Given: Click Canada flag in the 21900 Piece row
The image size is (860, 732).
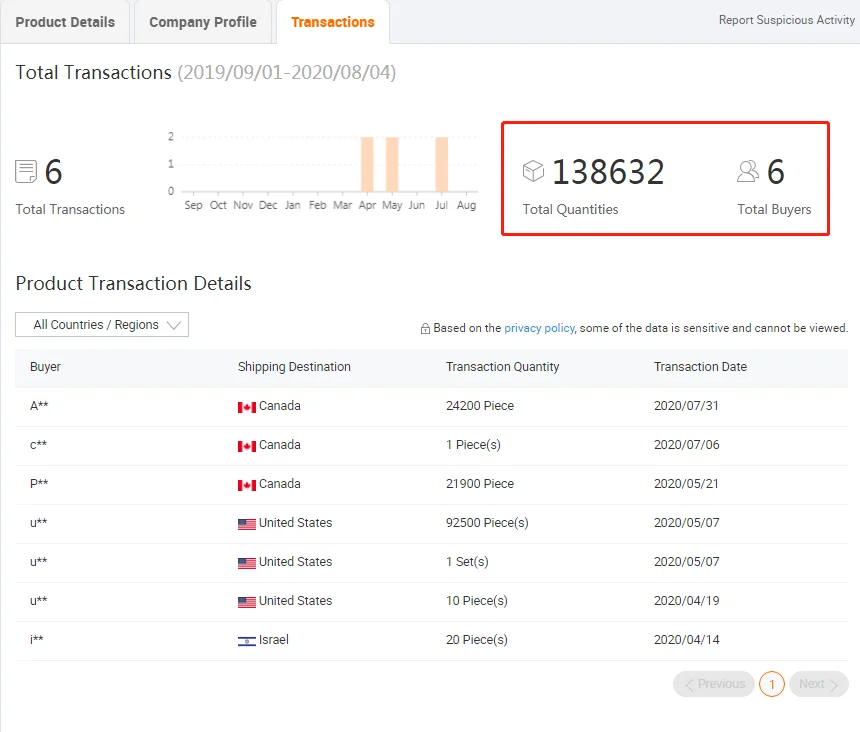Looking at the screenshot, I should click(247, 485).
